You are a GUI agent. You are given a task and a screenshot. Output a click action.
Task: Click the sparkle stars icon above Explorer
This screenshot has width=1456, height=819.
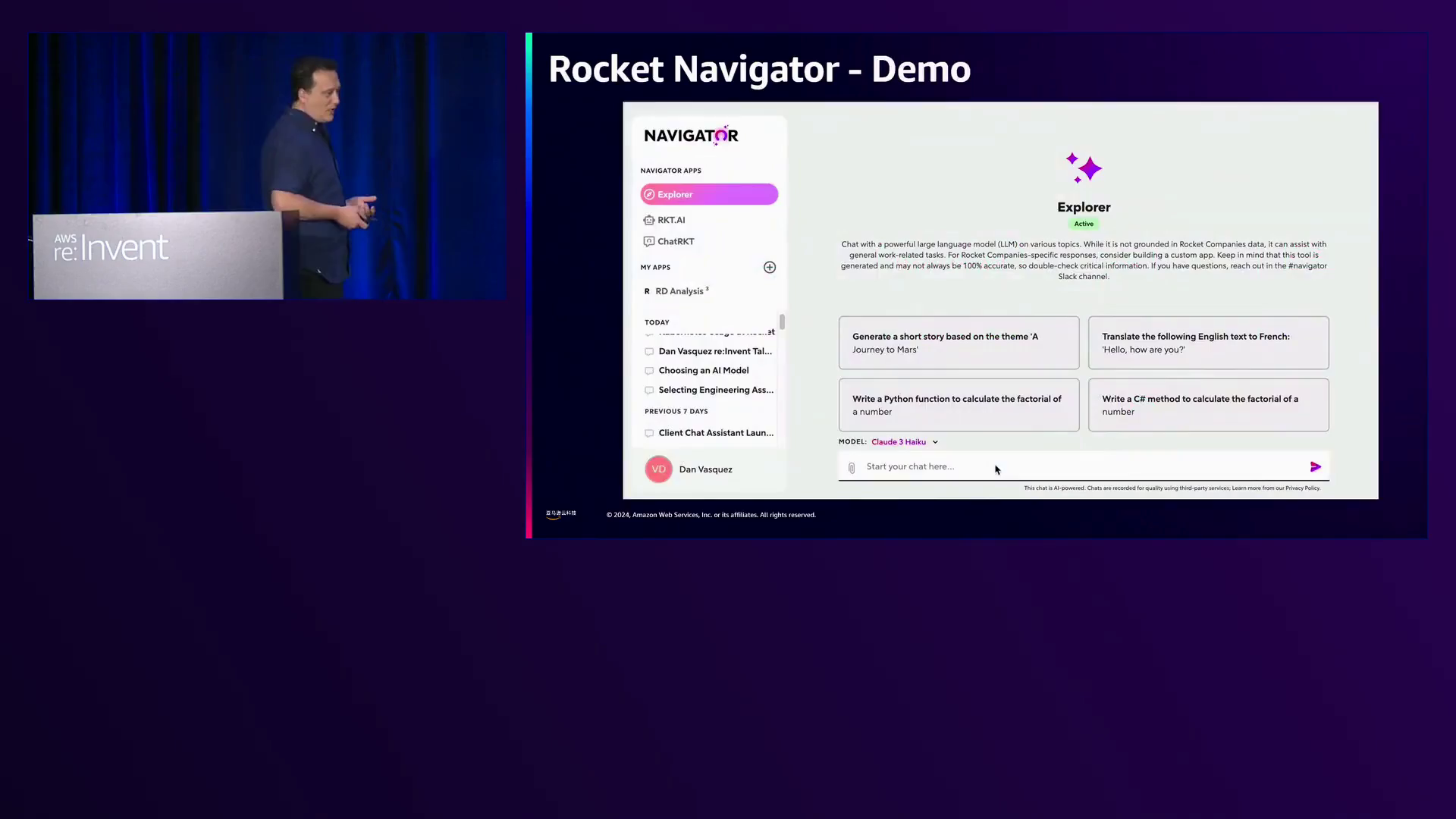click(x=1084, y=168)
